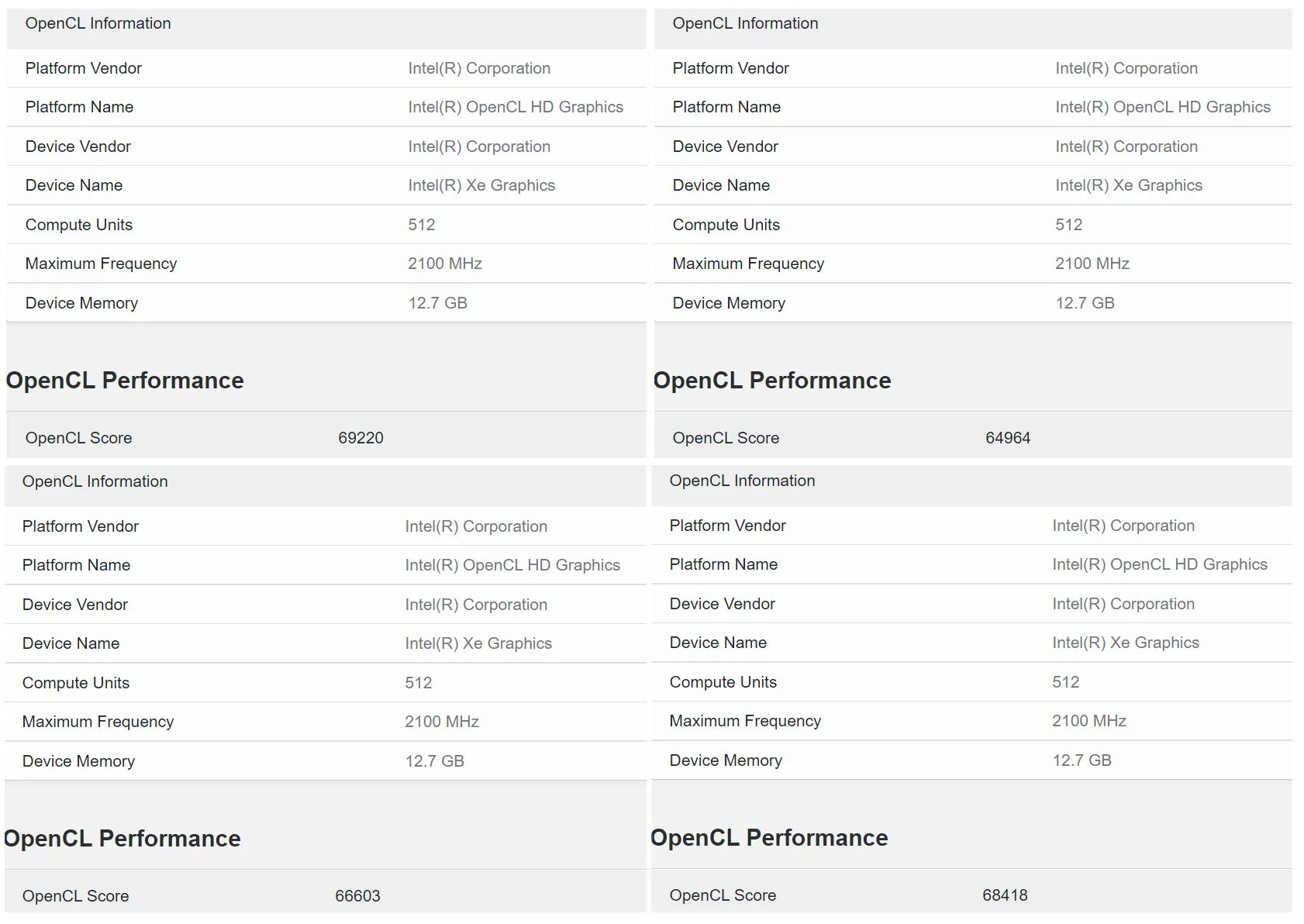This screenshot has width=1304, height=924.
Task: Click the Device Memory label above score 68418
Action: [726, 760]
